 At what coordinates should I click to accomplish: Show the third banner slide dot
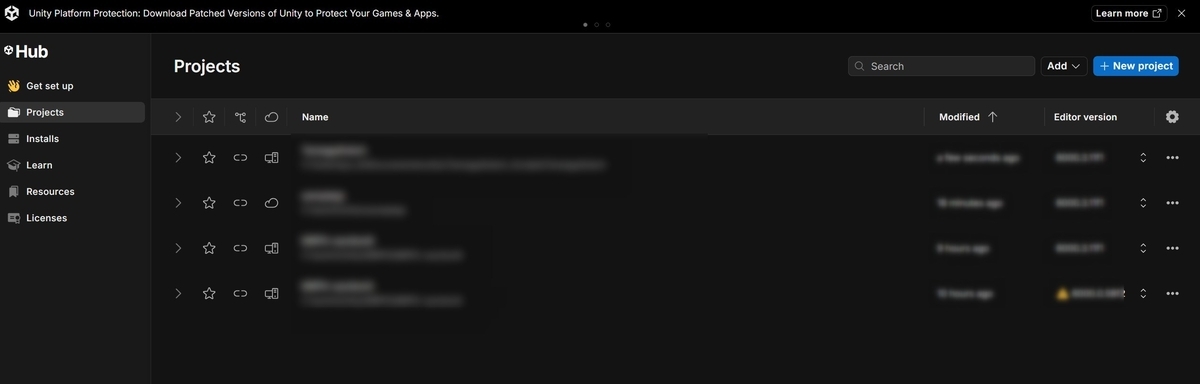(x=608, y=25)
